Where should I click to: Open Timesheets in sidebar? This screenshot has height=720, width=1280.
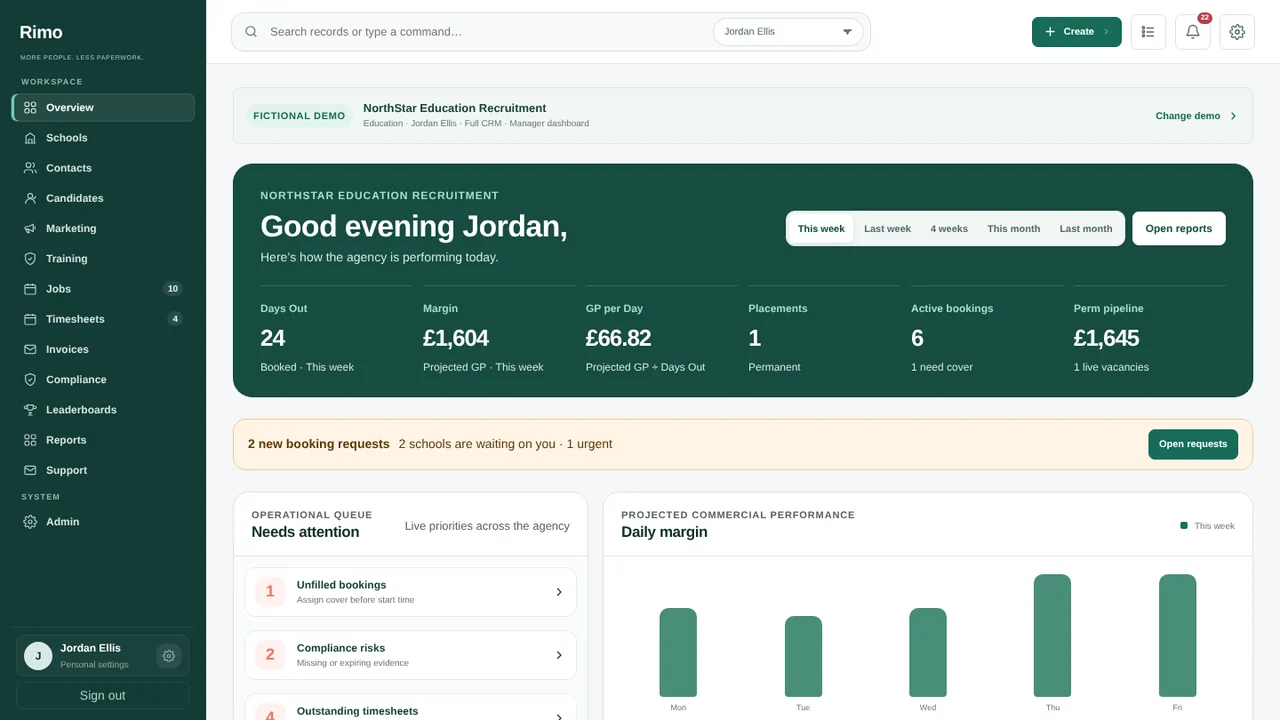103,319
